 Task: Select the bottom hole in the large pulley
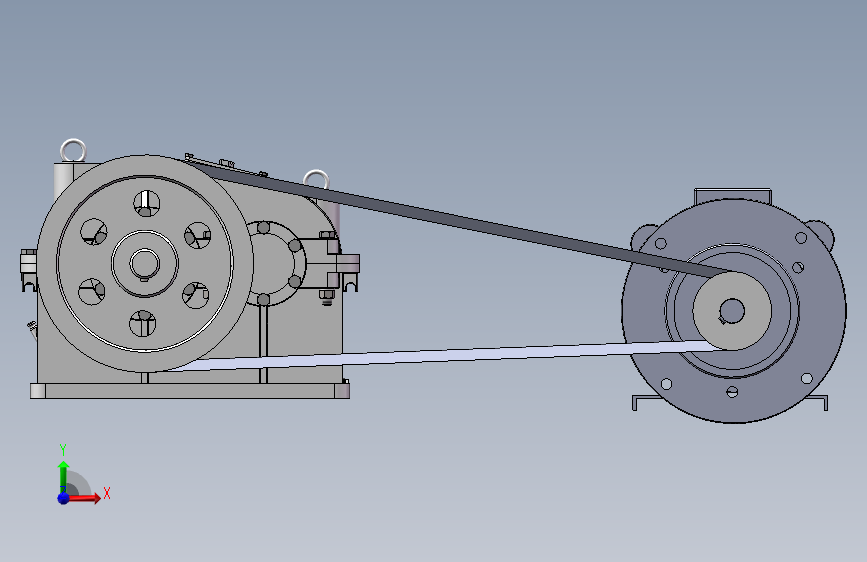(143, 324)
